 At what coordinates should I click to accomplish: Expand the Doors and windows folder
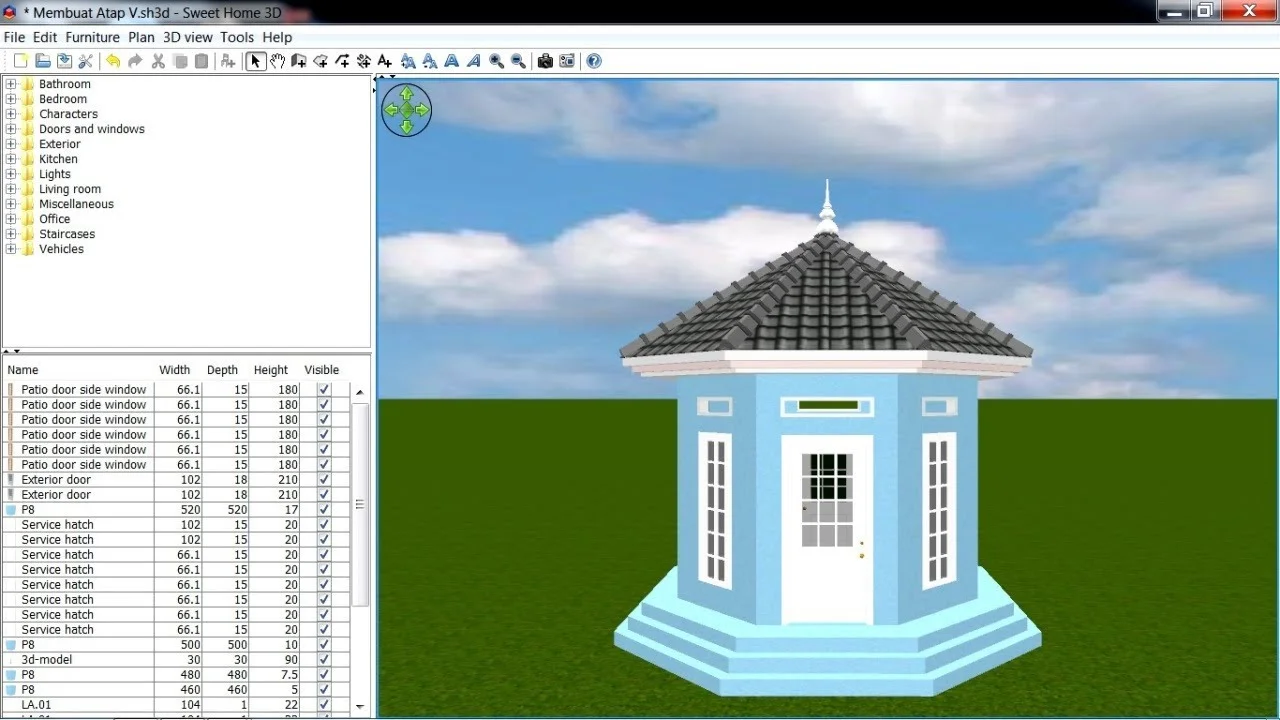tap(11, 129)
